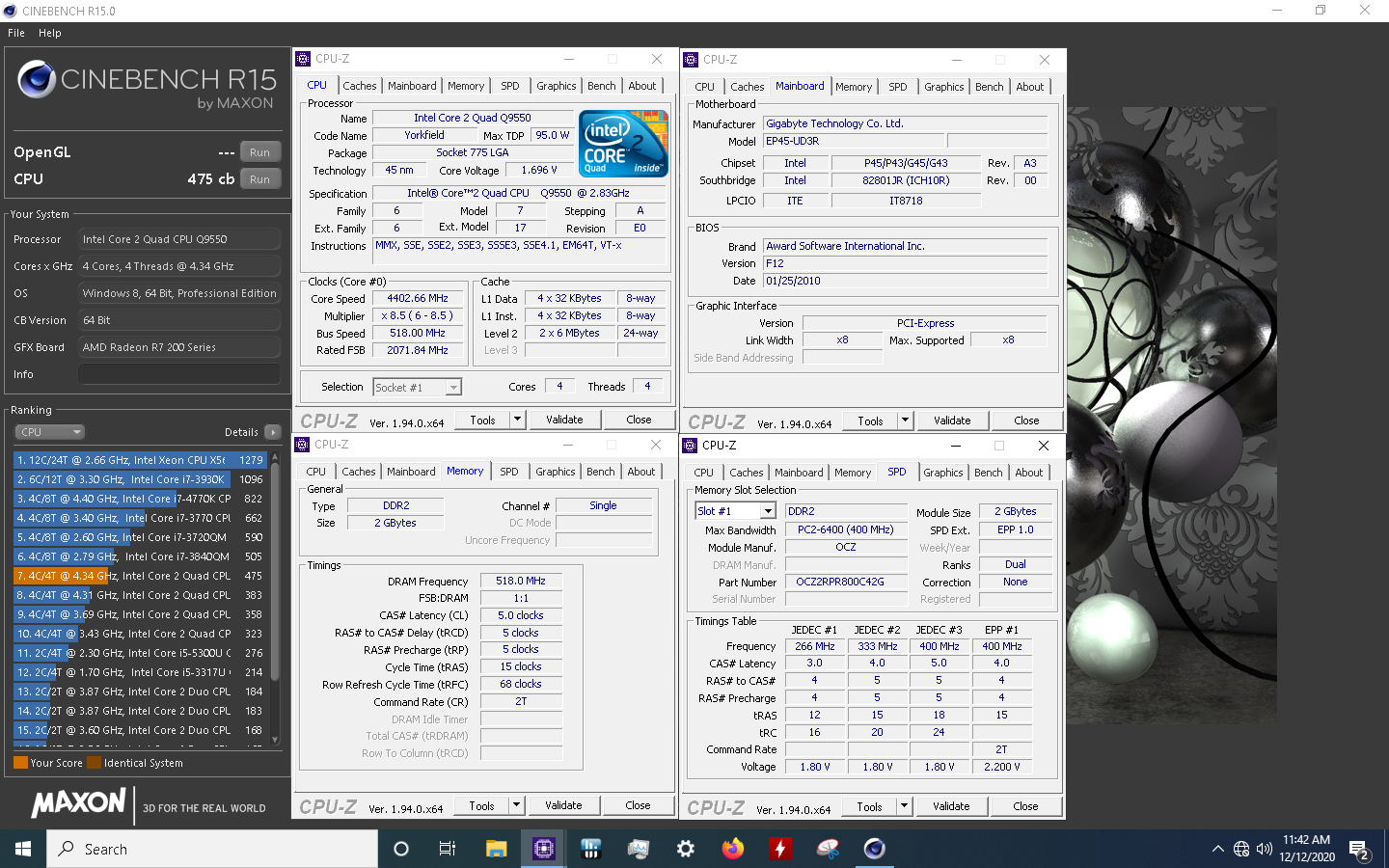This screenshot has height=868, width=1389.
Task: Open red lightning bolt app in taskbar
Action: click(780, 849)
